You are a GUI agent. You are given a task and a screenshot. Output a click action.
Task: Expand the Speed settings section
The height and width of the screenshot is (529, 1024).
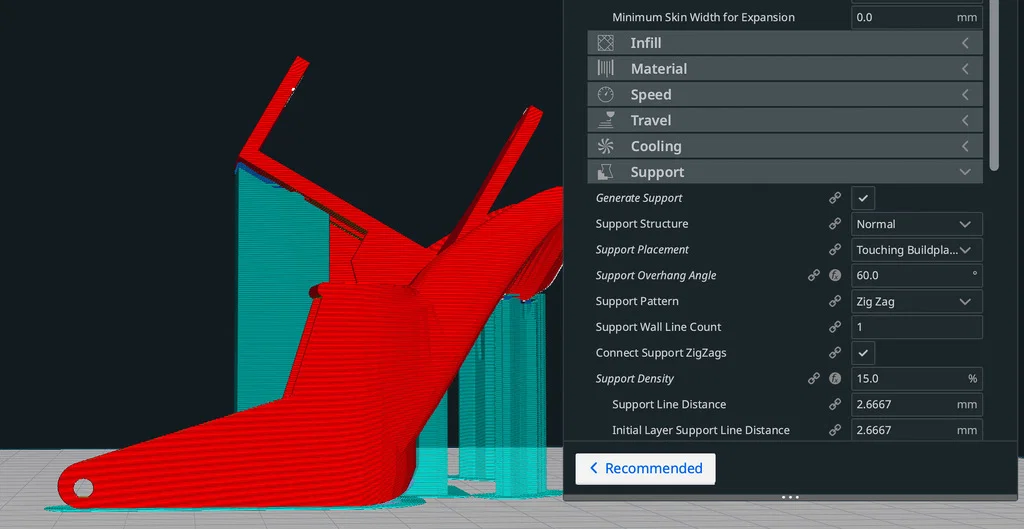pyautogui.click(x=785, y=95)
